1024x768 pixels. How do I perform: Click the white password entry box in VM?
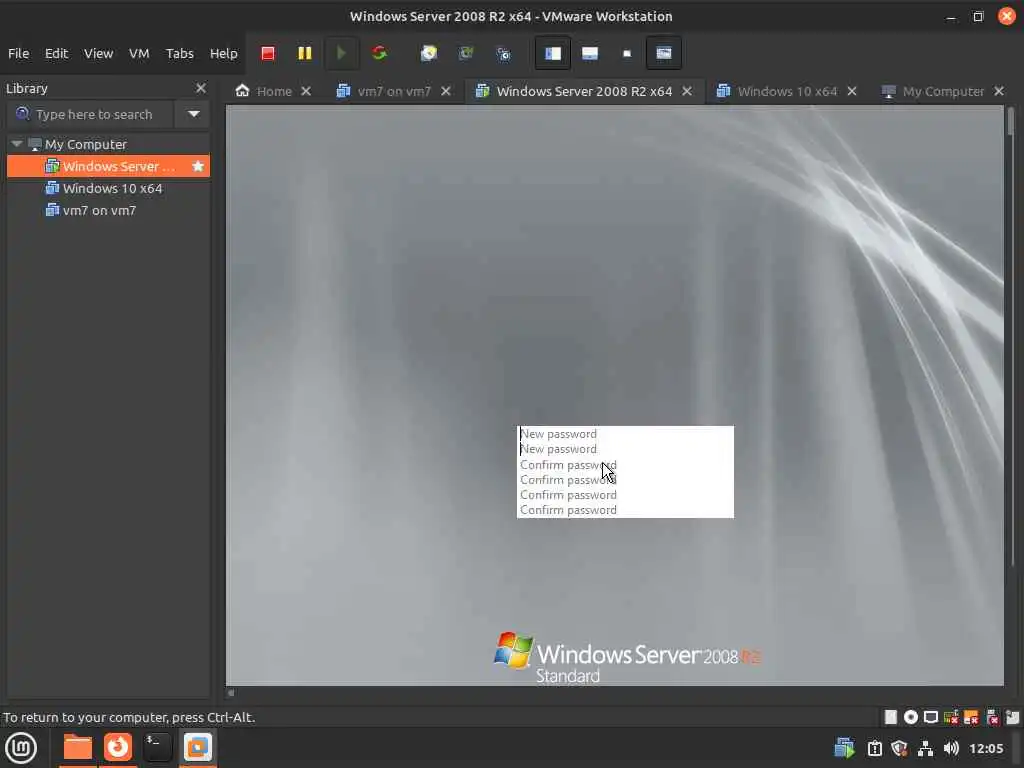point(625,472)
